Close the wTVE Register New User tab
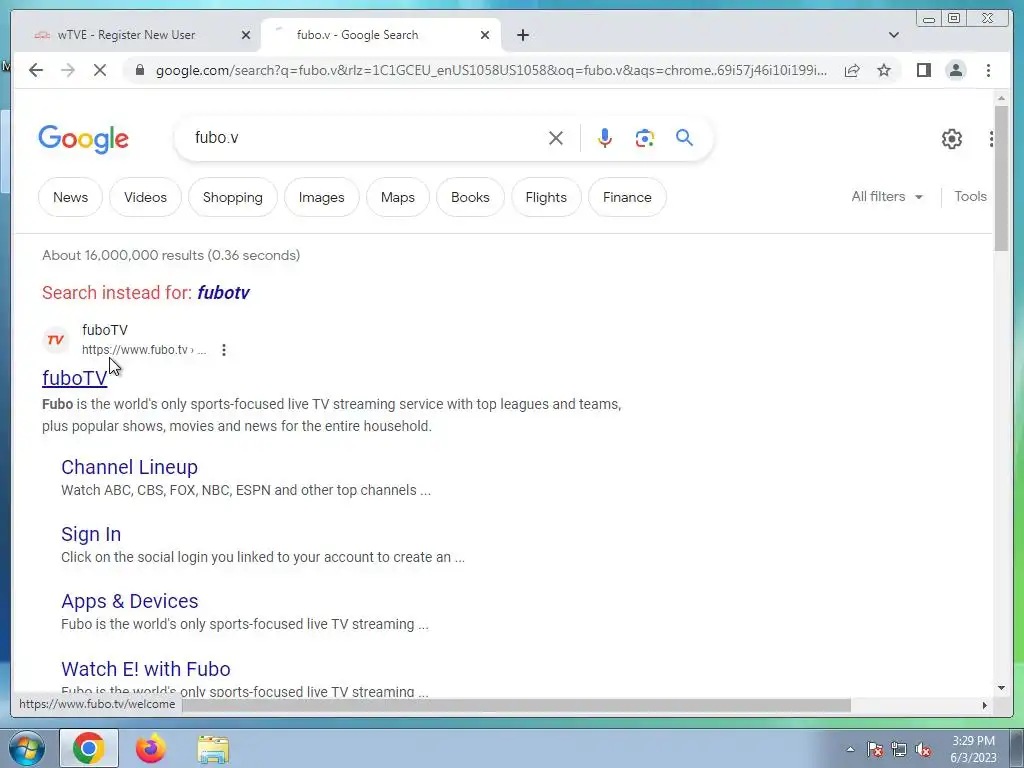 [246, 35]
